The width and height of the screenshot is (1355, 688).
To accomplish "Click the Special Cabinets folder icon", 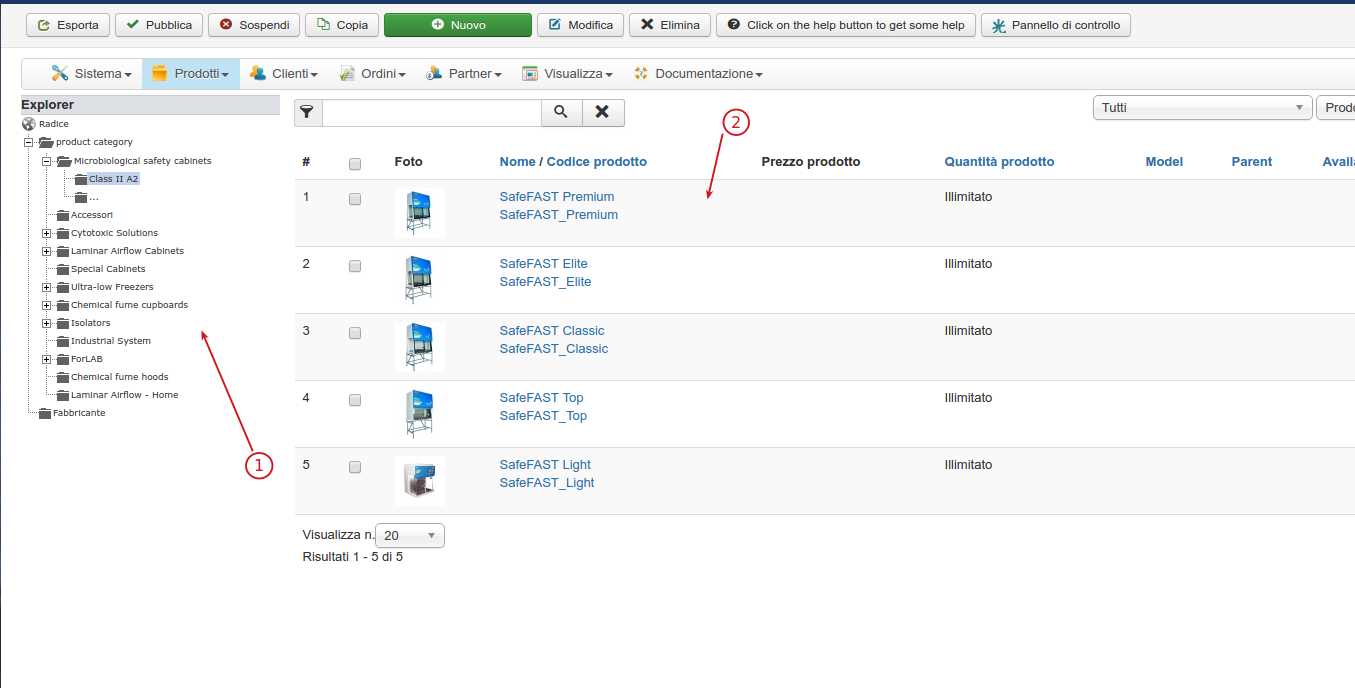I will 63,269.
